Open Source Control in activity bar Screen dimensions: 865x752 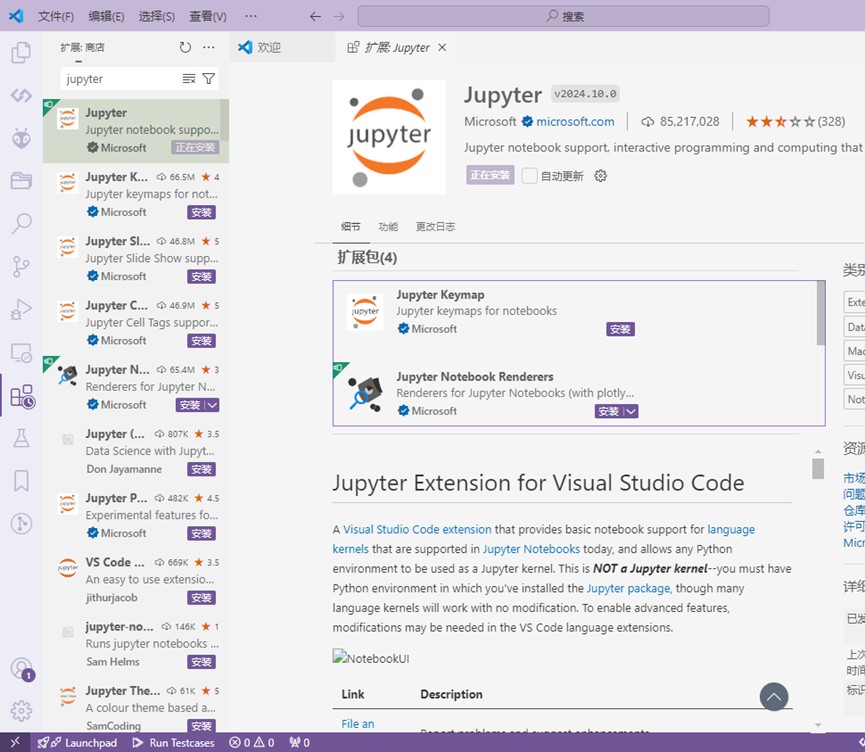coord(21,266)
